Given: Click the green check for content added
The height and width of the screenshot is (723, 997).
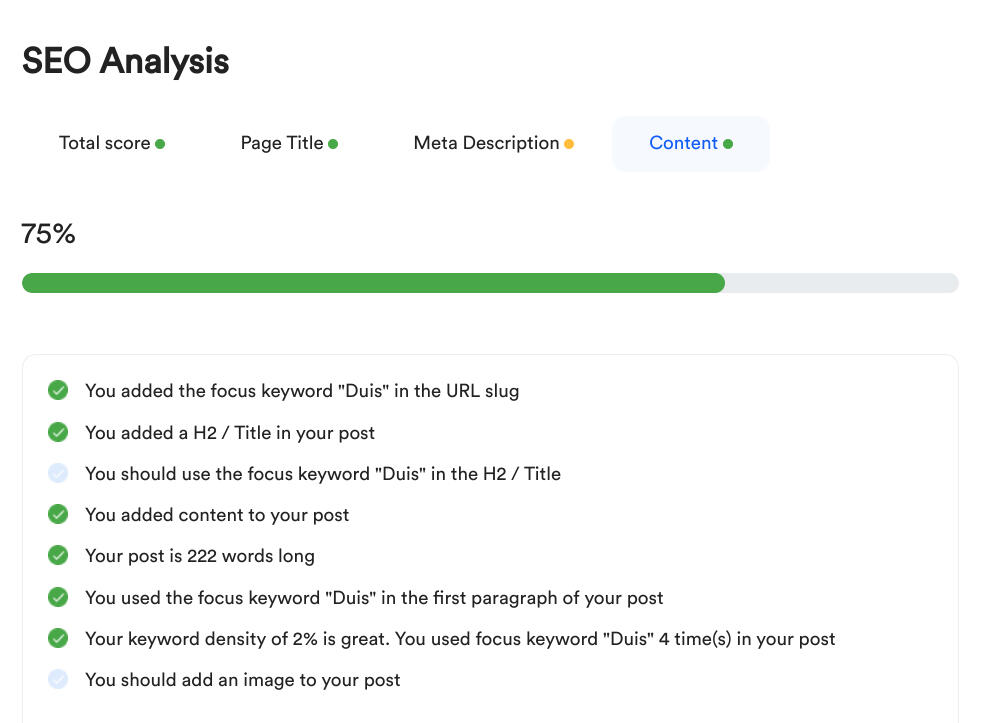Looking at the screenshot, I should click(58, 514).
